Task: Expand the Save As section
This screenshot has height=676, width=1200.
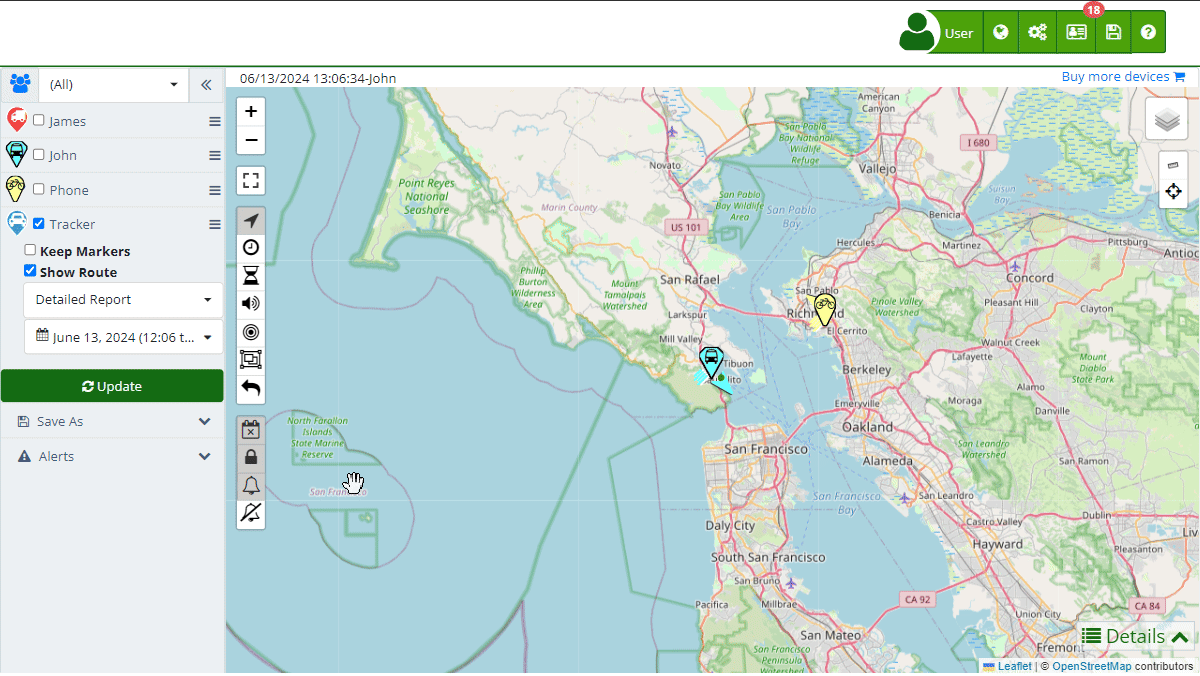Action: pos(112,422)
